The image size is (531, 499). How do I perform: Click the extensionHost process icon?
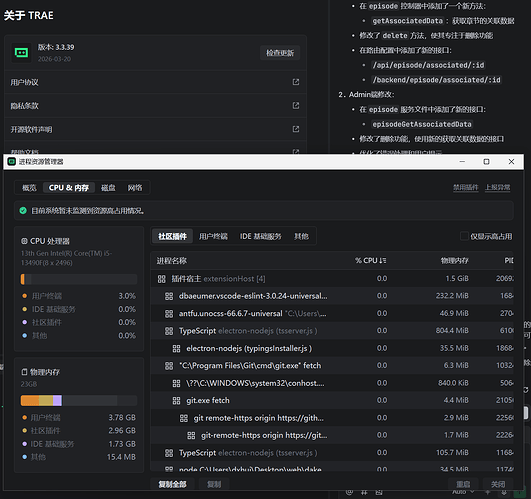tap(162, 279)
